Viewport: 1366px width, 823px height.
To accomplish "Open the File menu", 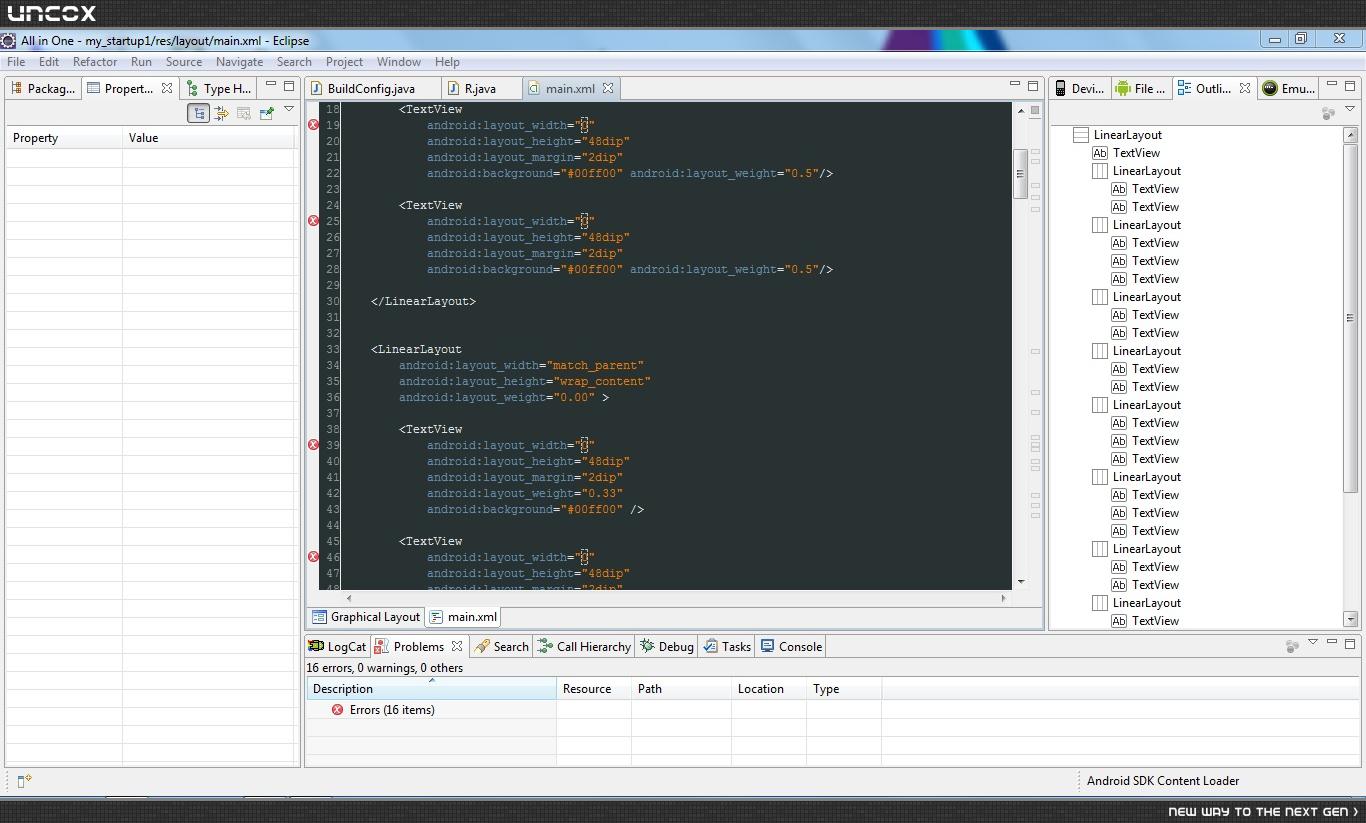I will point(16,61).
